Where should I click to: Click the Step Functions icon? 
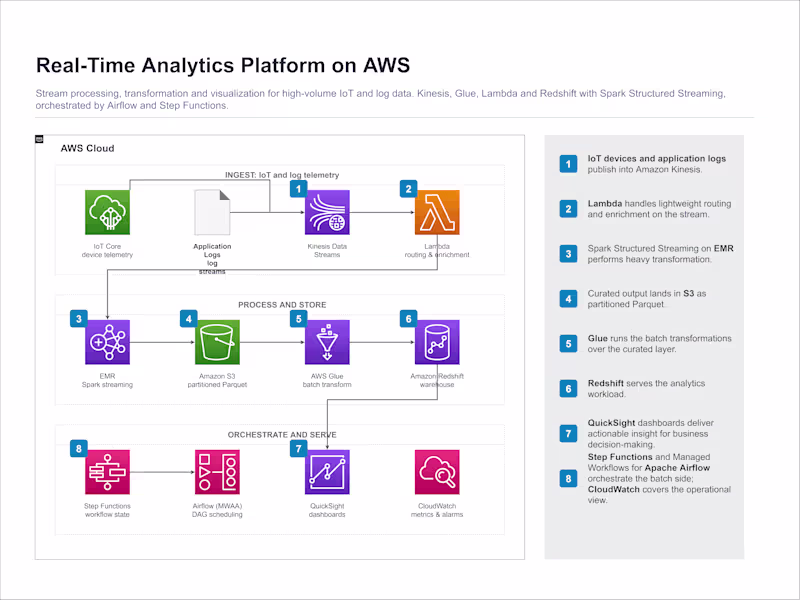[107, 472]
